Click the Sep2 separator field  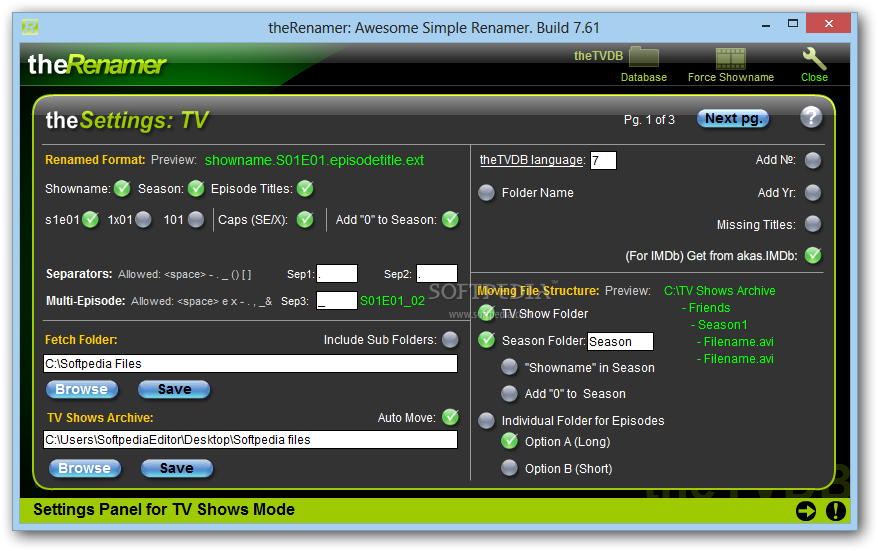coord(437,274)
